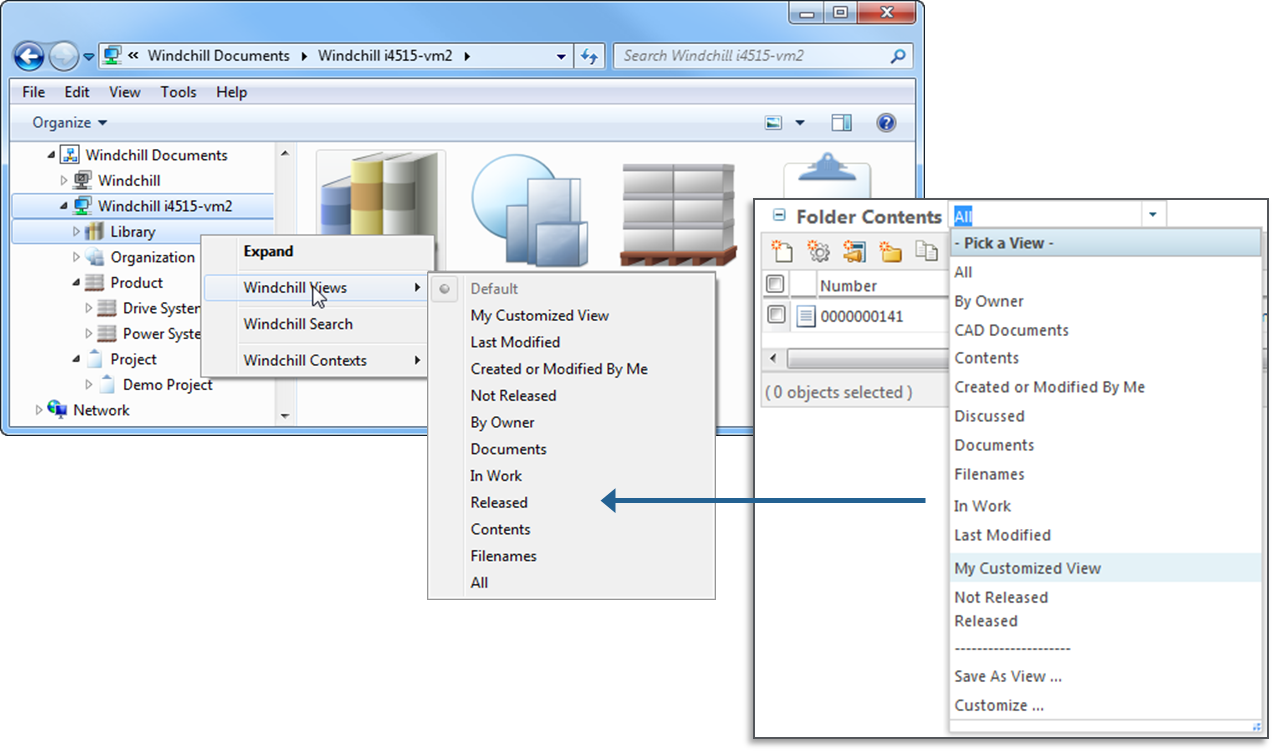The image size is (1273, 752).
Task: Expand the Demo Project tree node
Action: [x=89, y=385]
